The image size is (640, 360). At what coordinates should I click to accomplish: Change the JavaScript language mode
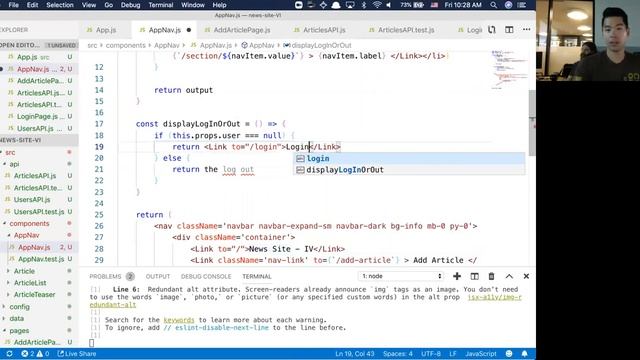481,354
